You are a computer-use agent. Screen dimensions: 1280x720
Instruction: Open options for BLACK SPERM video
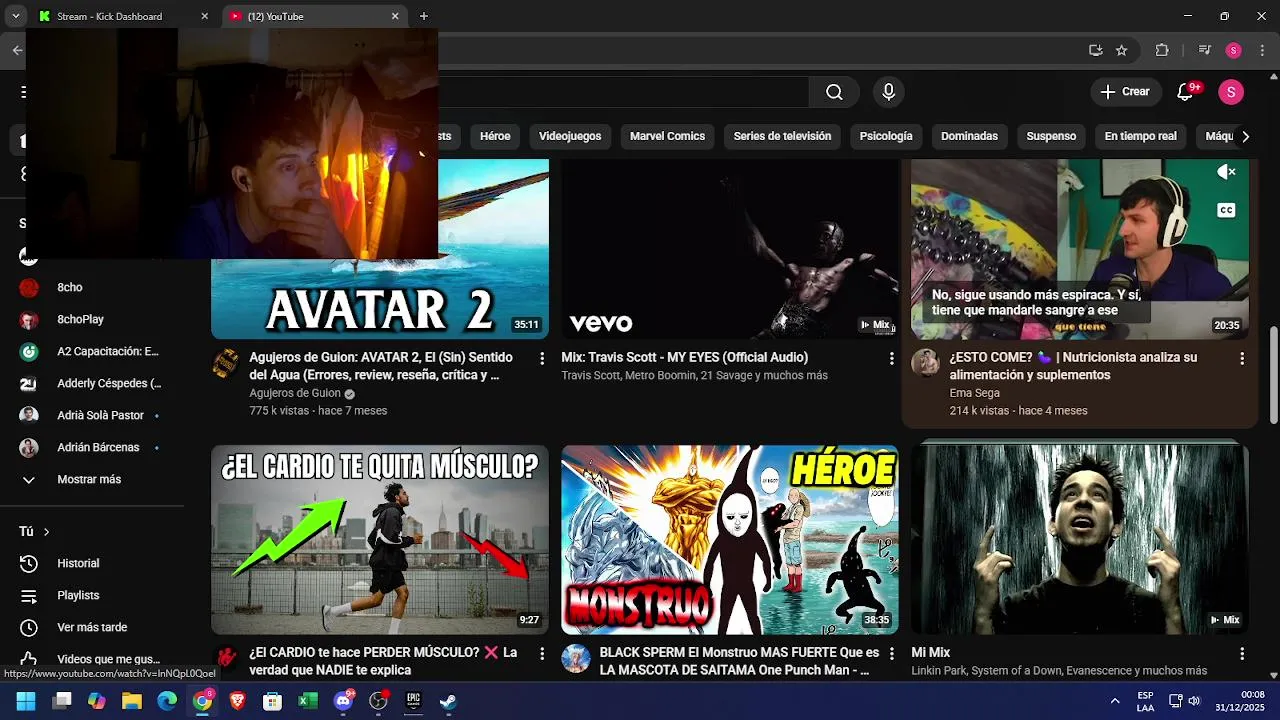[892, 653]
